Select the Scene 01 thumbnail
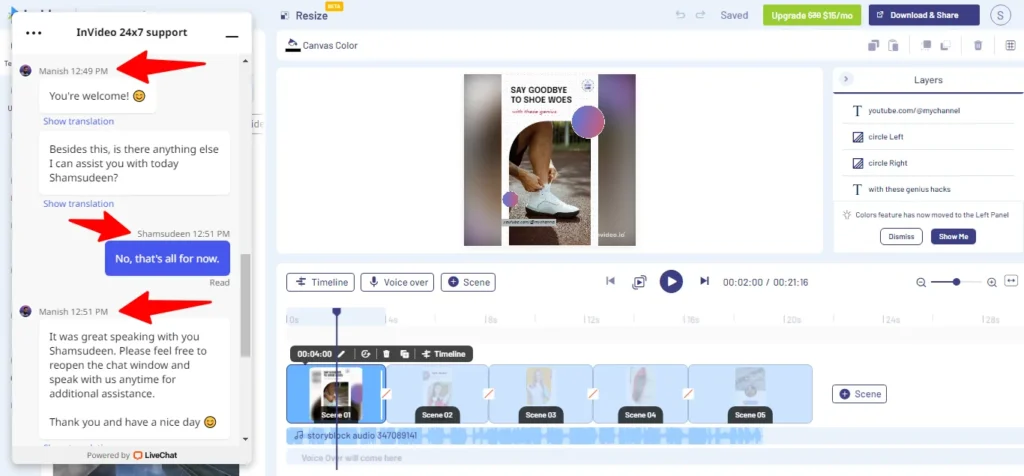This screenshot has height=476, width=1024. pyautogui.click(x=336, y=394)
